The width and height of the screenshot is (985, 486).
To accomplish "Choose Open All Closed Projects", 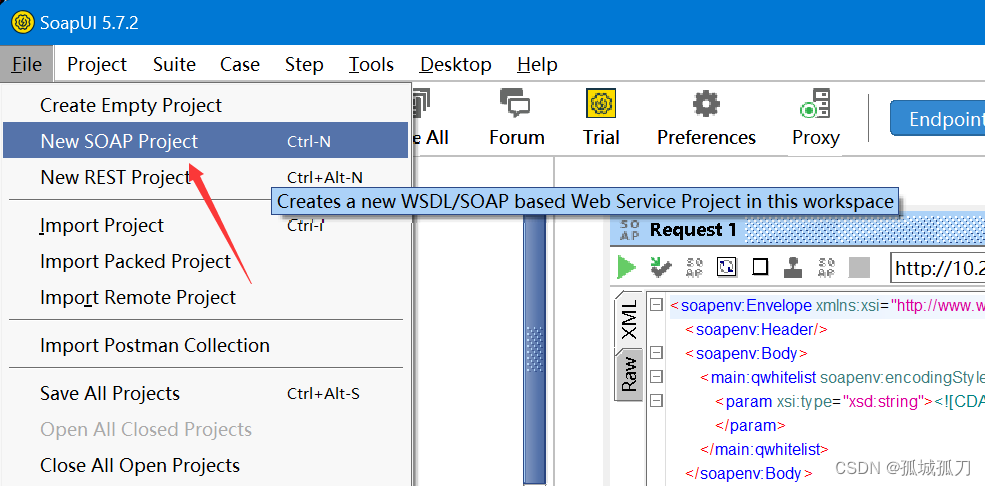I will coord(205,429).
